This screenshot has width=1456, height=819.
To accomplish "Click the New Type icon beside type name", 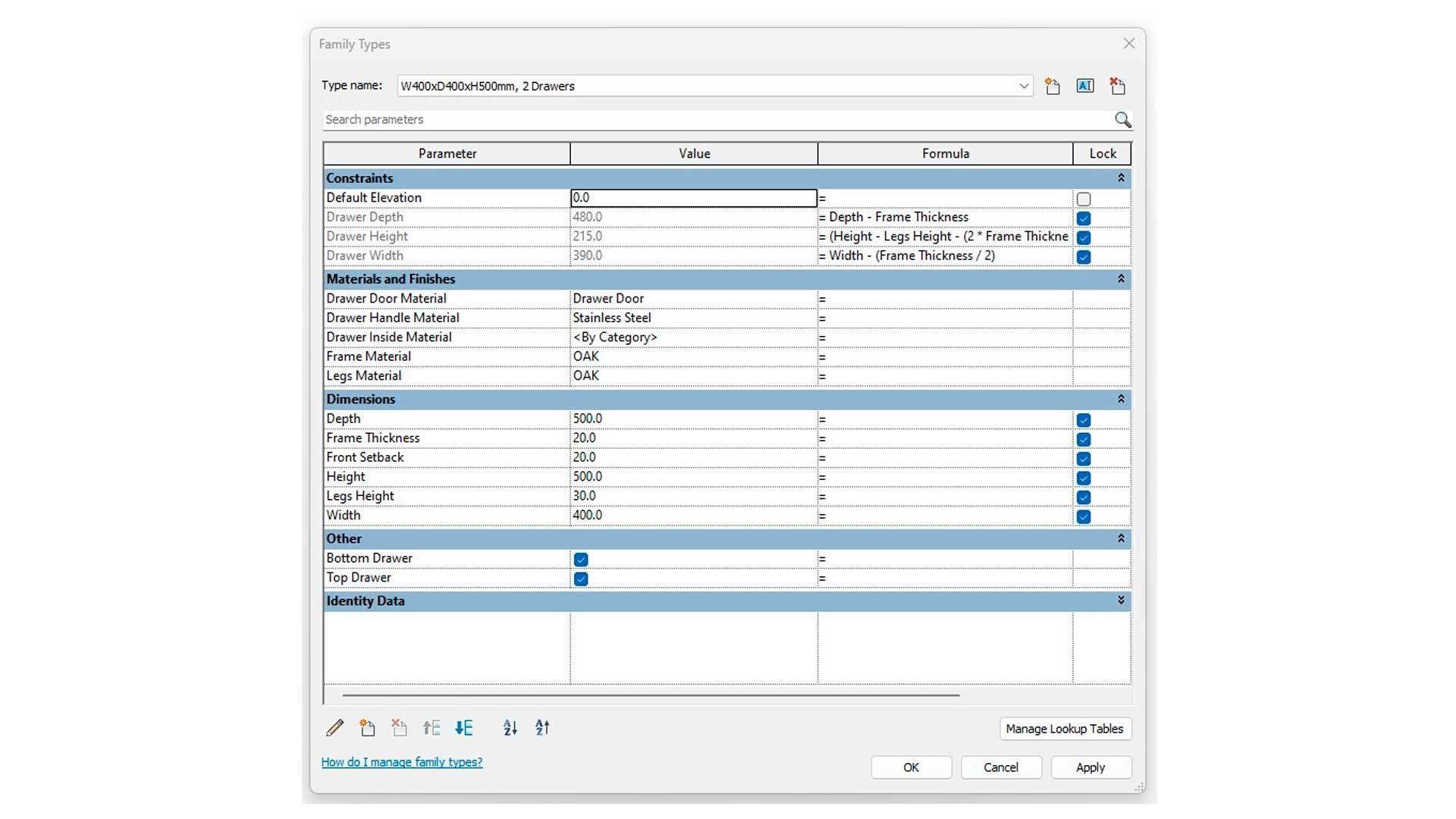I will pyautogui.click(x=1052, y=86).
